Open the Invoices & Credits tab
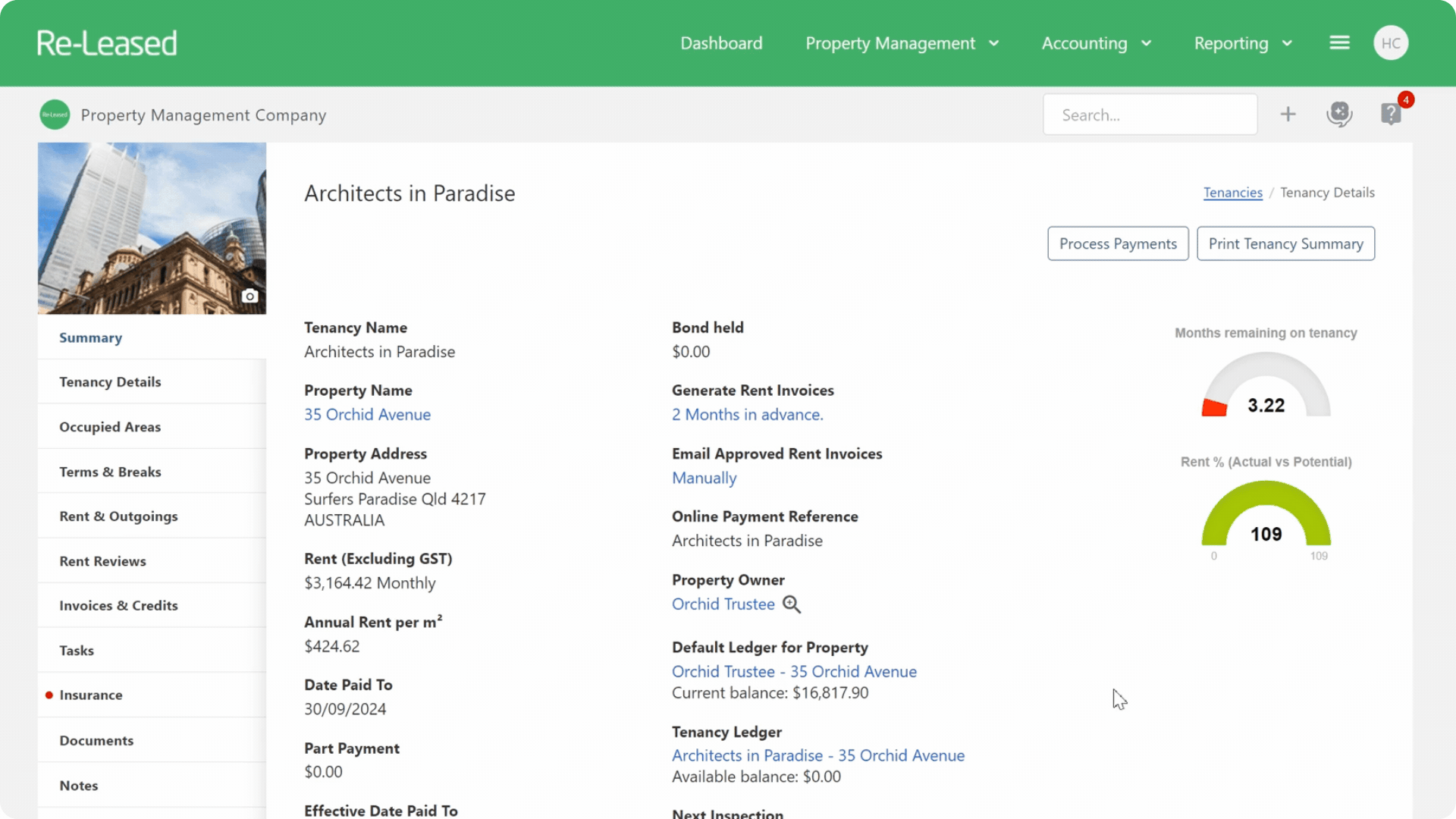The height and width of the screenshot is (819, 1456). tap(152, 606)
